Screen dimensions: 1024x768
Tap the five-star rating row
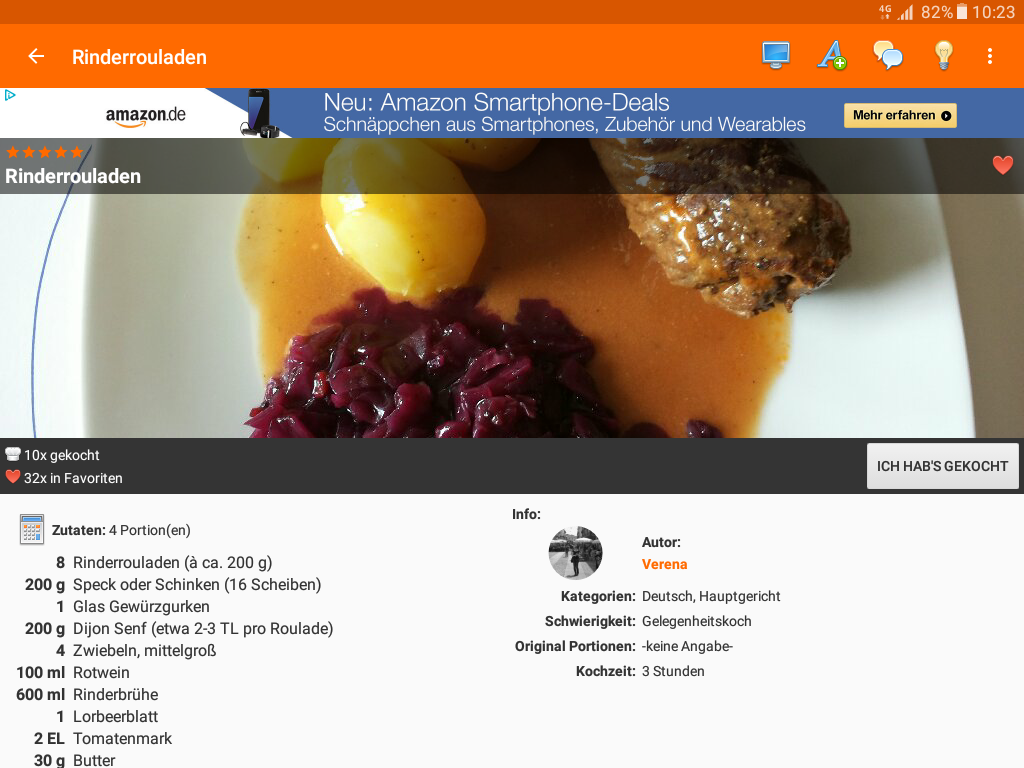point(44,153)
